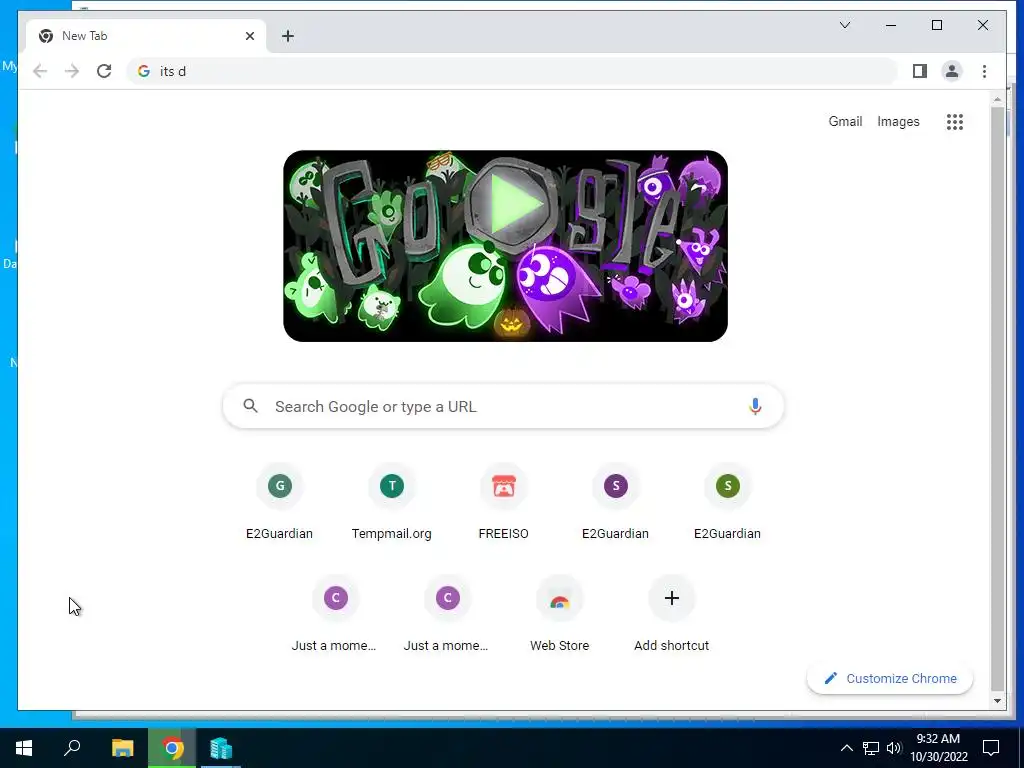Open the purple S E2Guardian shortcut

[615, 502]
